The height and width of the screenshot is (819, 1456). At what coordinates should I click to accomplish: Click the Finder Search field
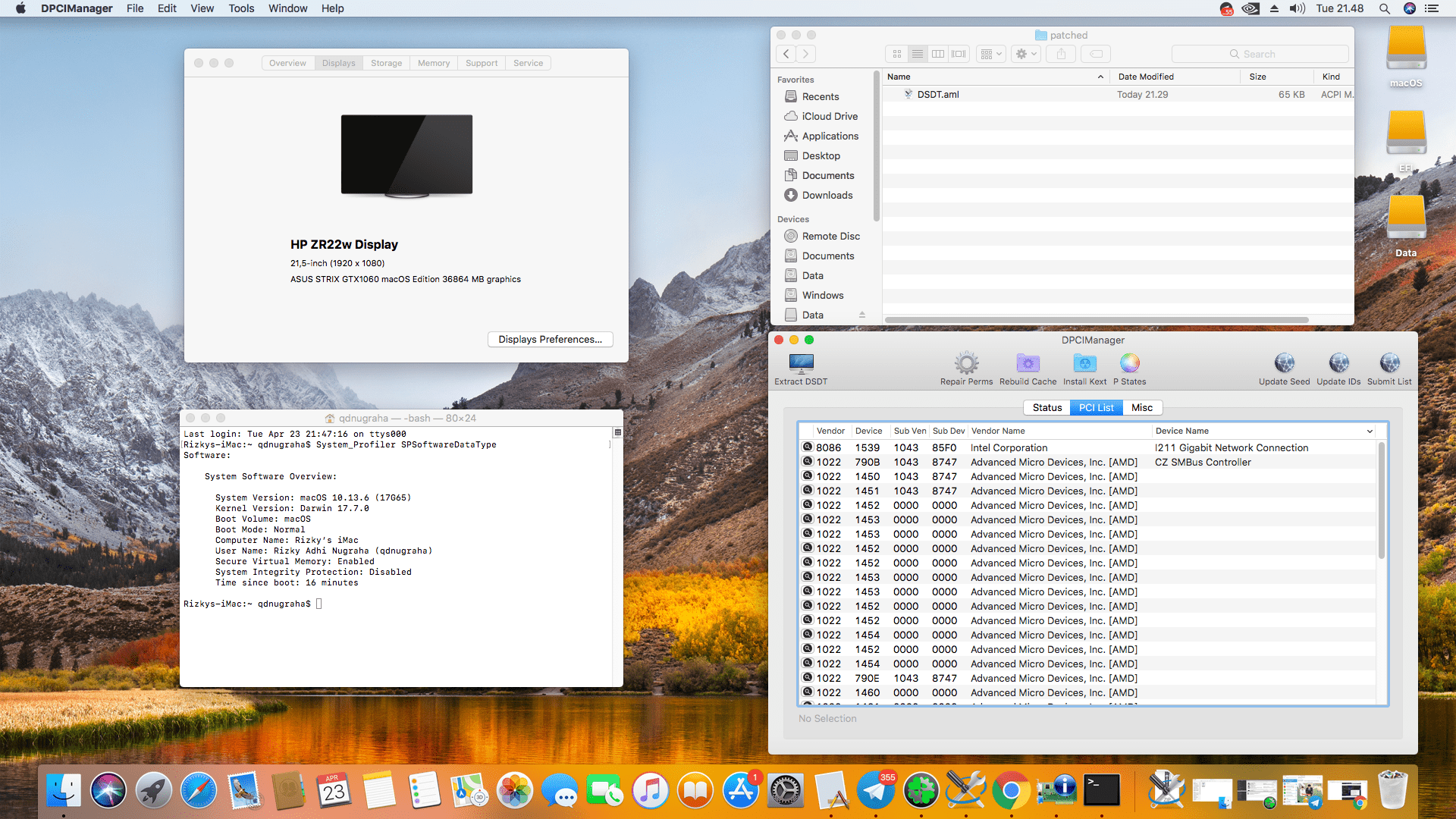(x=1260, y=54)
